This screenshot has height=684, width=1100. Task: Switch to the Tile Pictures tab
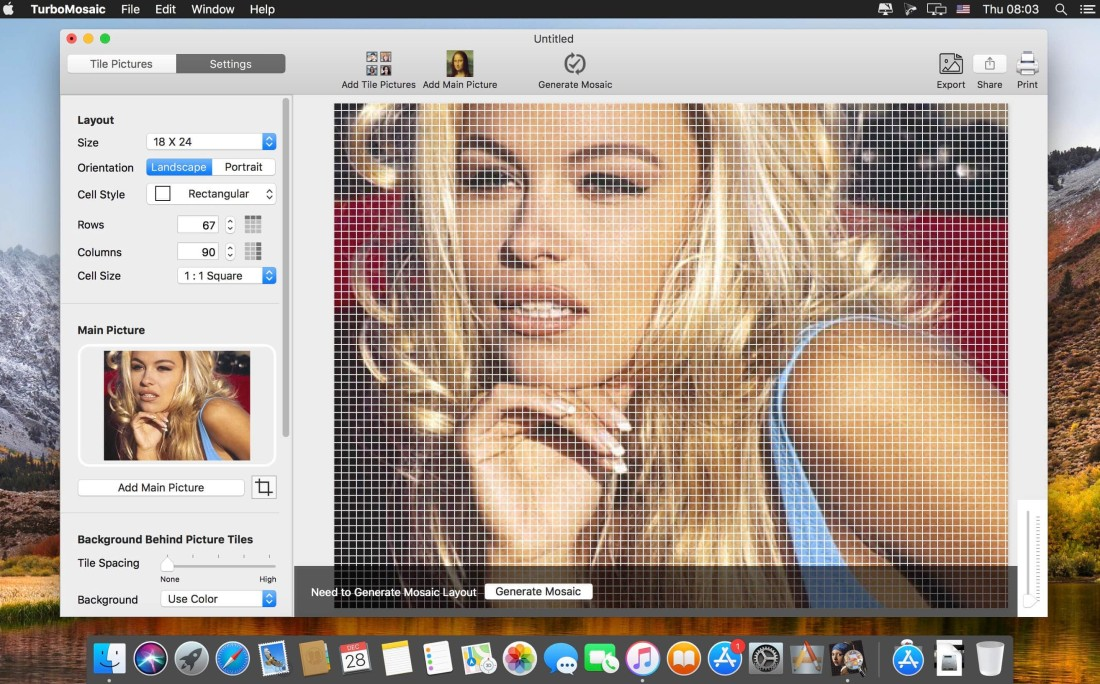(122, 64)
